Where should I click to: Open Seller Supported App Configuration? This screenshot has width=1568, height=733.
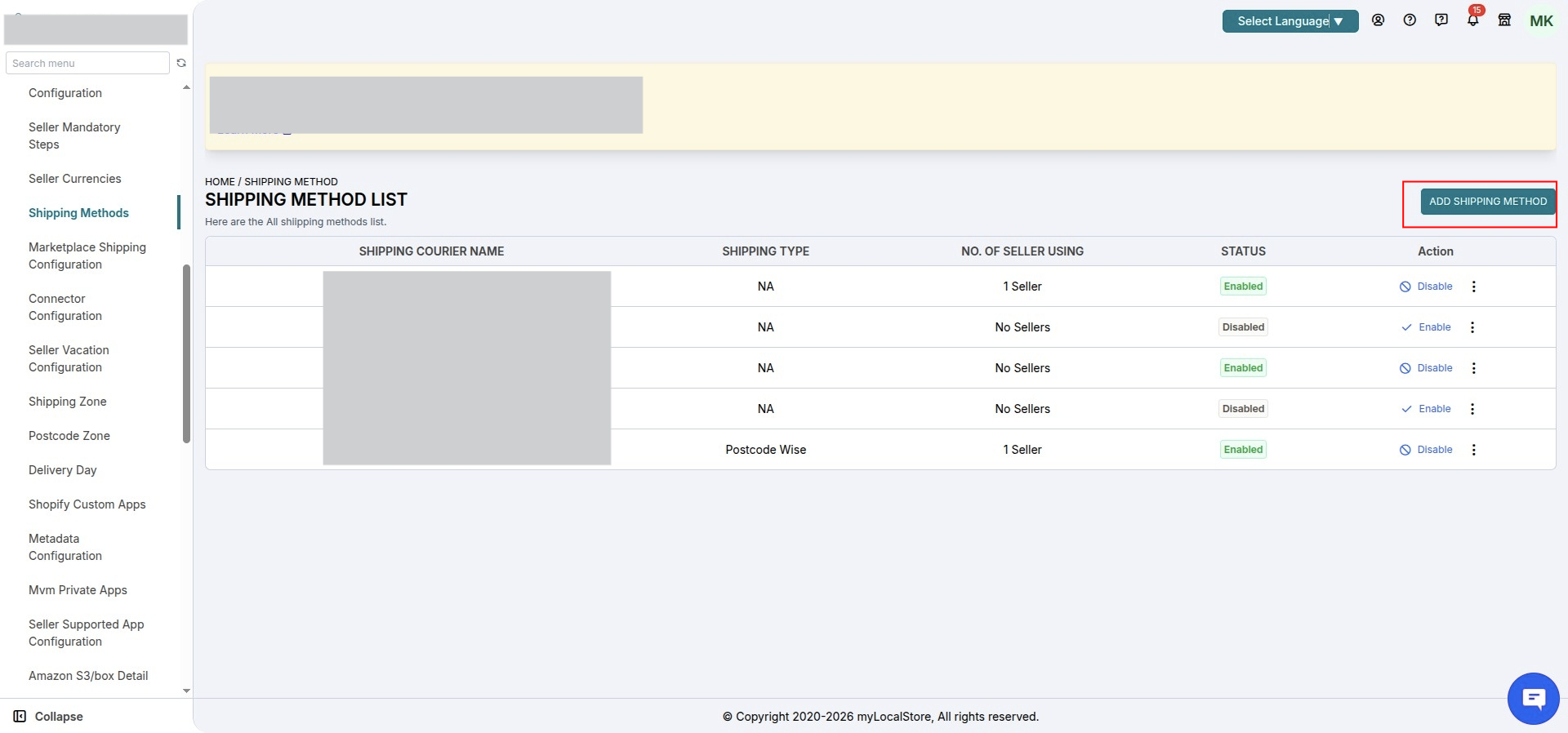pyautogui.click(x=87, y=633)
